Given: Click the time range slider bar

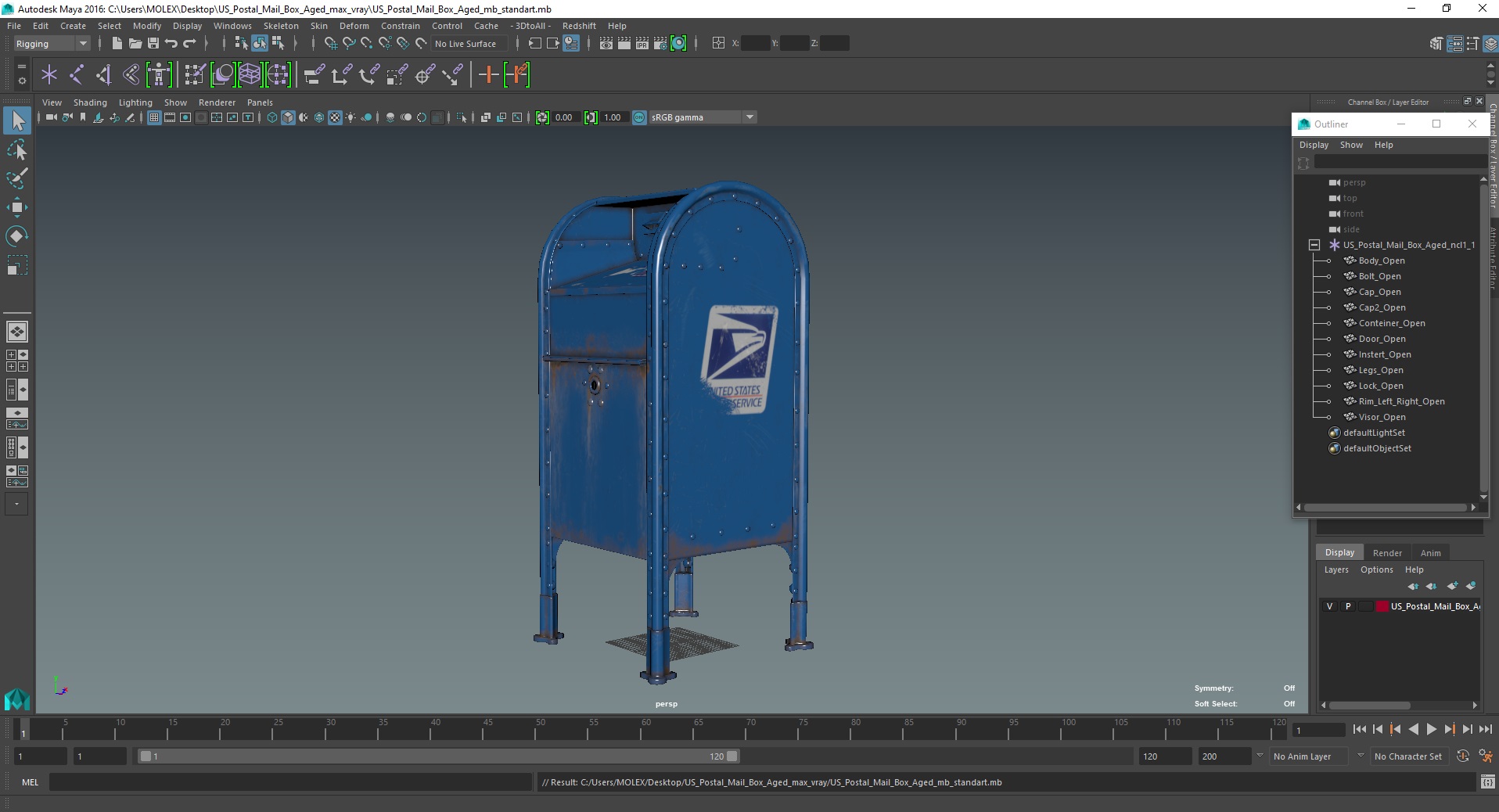Looking at the screenshot, I should (x=438, y=756).
